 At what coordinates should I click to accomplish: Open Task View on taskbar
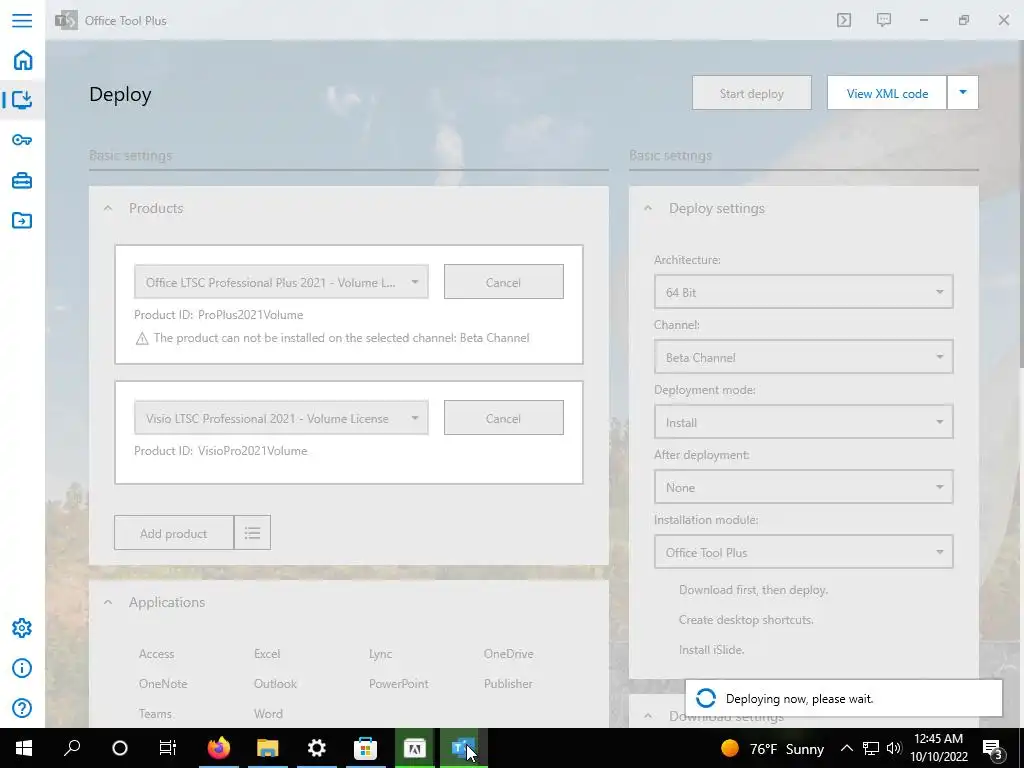[x=168, y=748]
